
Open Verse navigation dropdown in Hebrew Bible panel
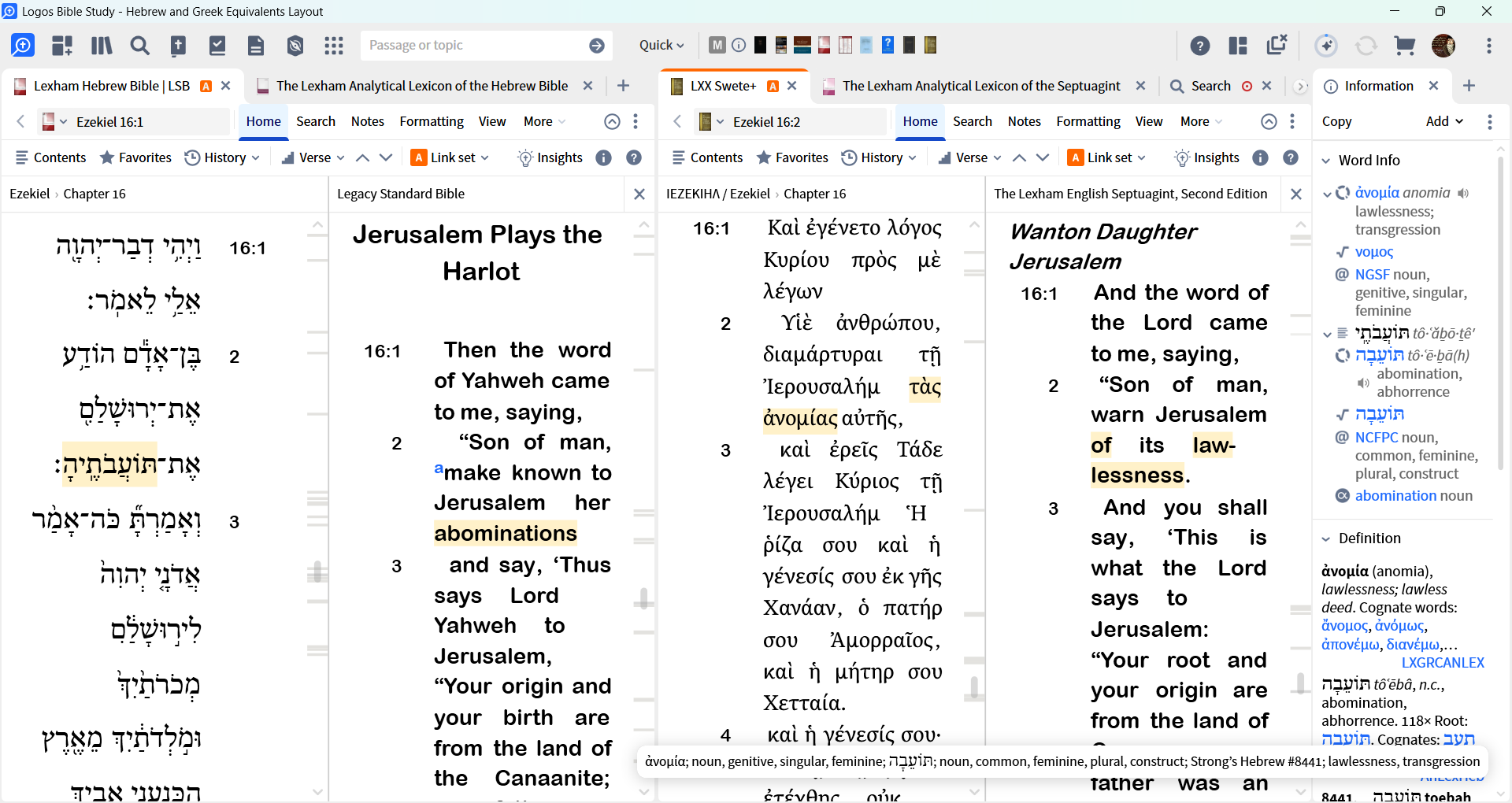(x=313, y=158)
